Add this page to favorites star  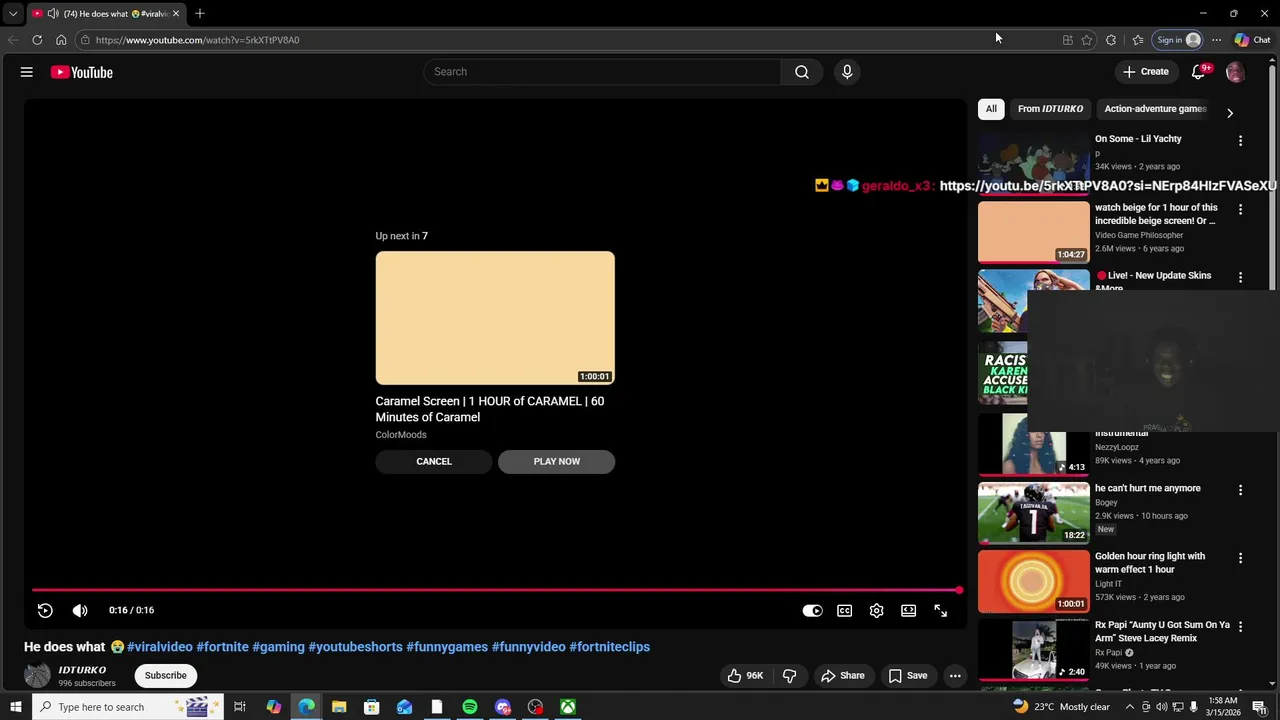[1087, 40]
